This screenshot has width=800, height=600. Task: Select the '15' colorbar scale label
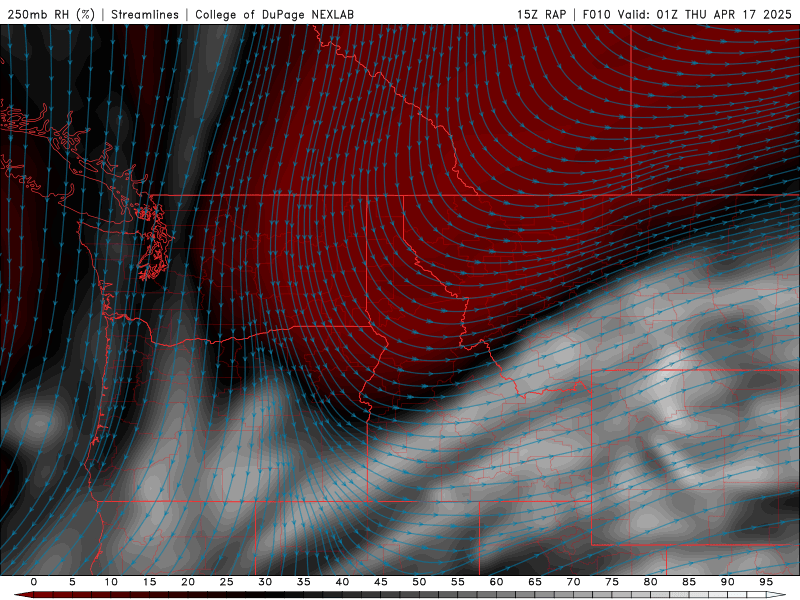(149, 582)
